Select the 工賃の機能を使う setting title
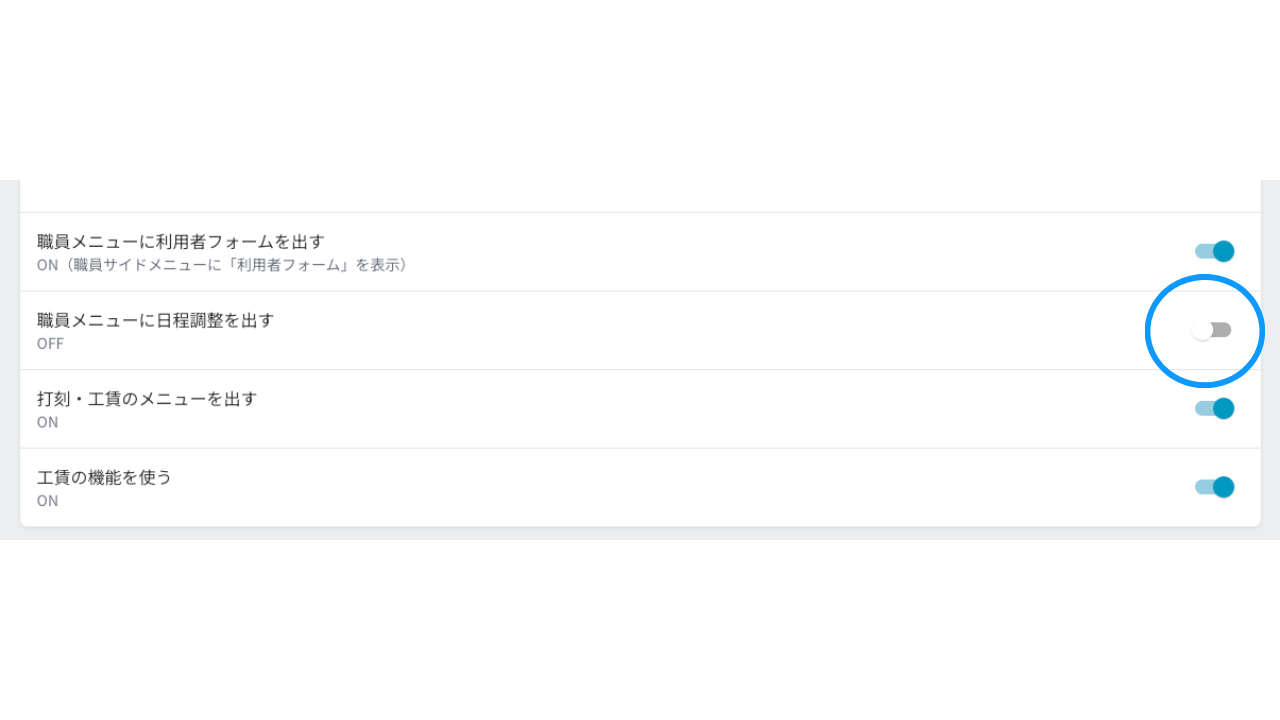Screen dimensions: 1280x720 click(x=104, y=477)
